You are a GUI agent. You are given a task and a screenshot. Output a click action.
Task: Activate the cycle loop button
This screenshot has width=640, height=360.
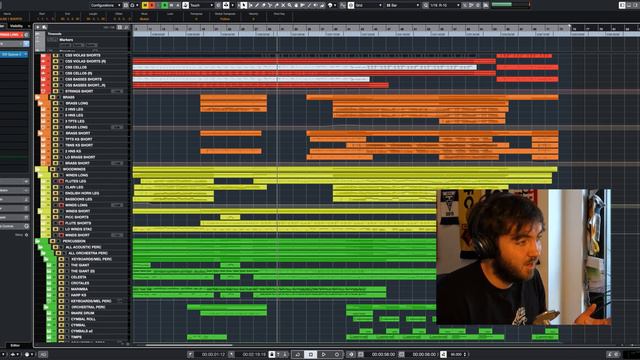(298, 354)
